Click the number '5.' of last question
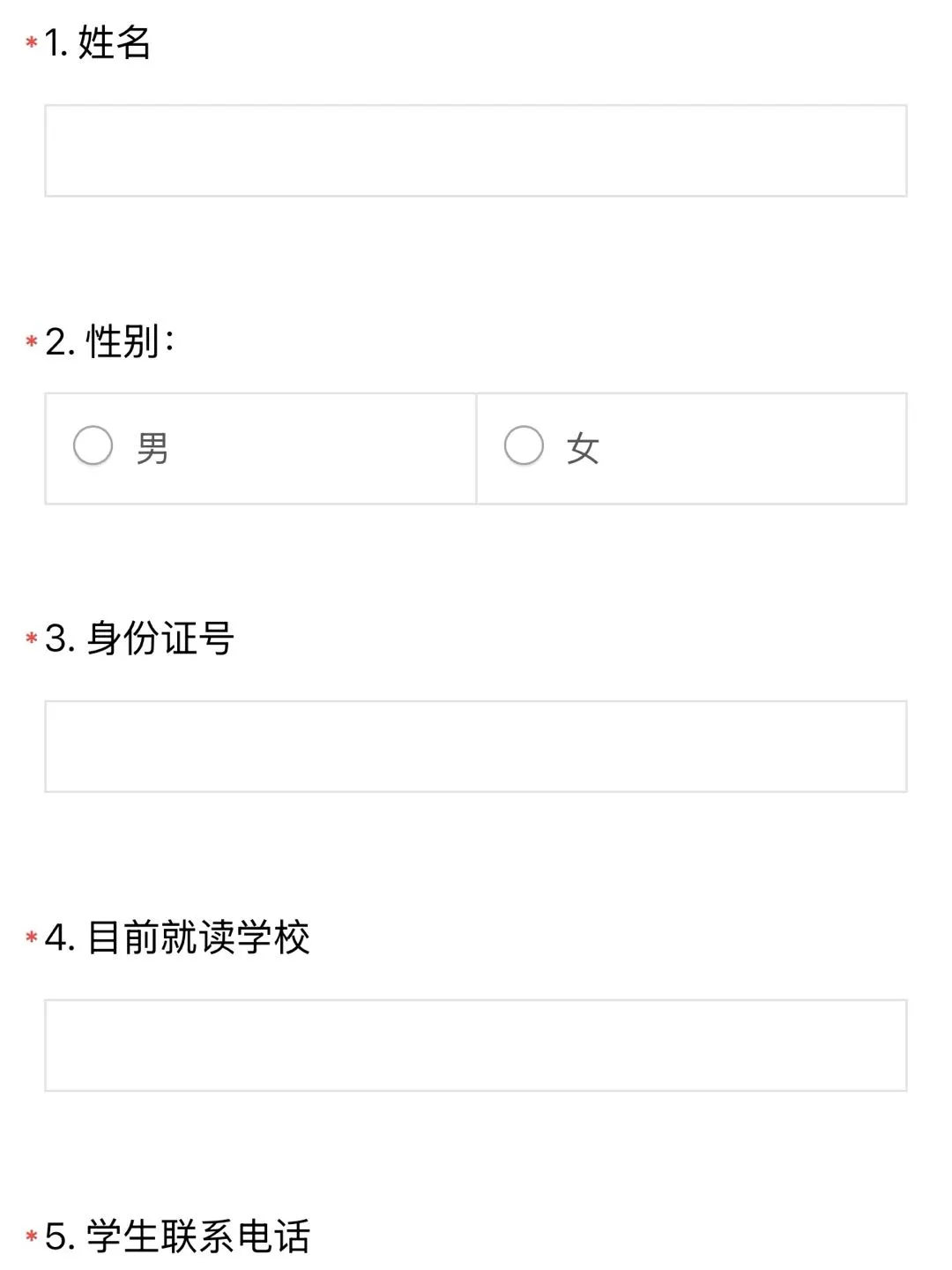 click(60, 1236)
